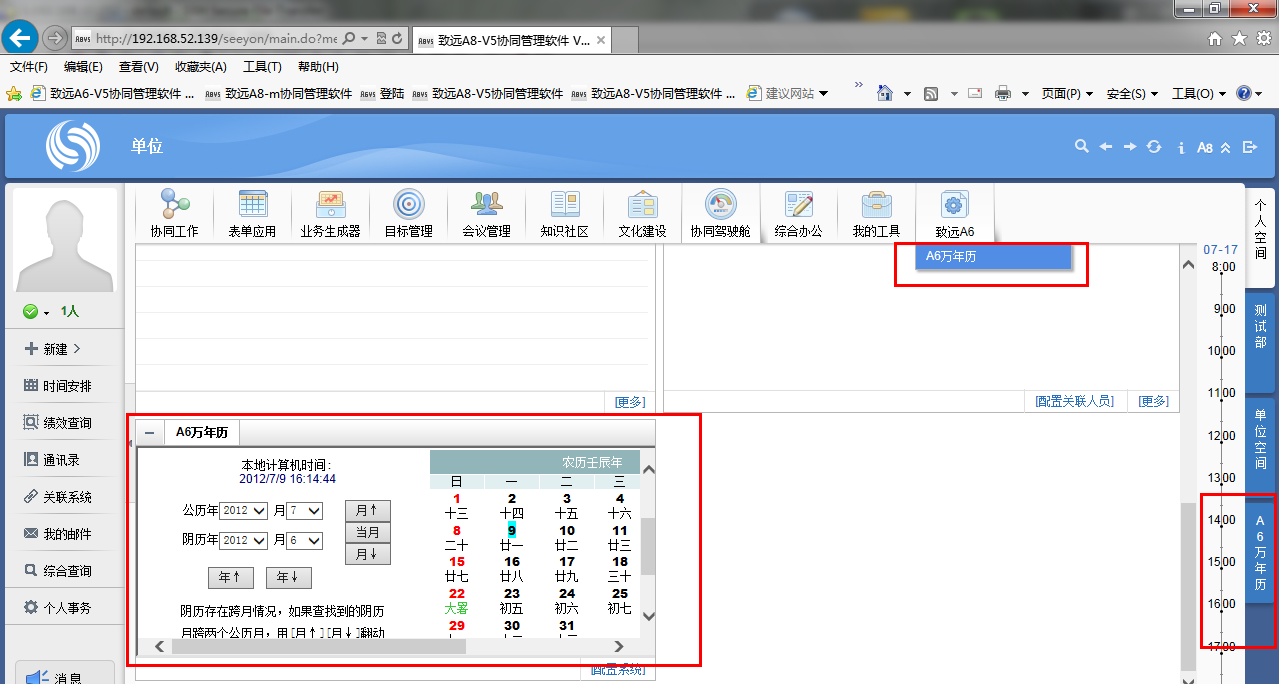The width and height of the screenshot is (1279, 684).
Task: Expand the 公历 month 7 dropdown
Action: pos(304,511)
